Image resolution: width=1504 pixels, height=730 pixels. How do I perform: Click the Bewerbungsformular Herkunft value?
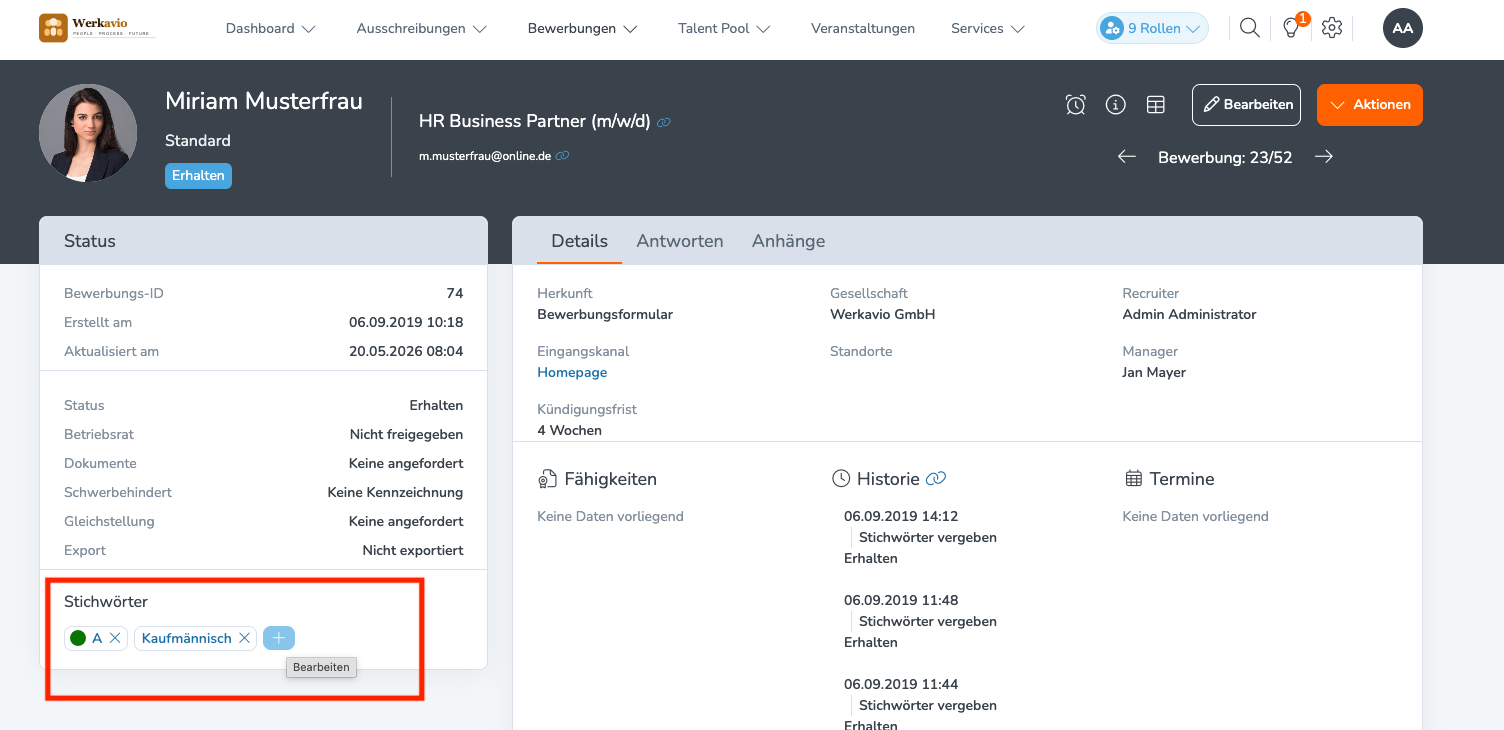coord(605,314)
